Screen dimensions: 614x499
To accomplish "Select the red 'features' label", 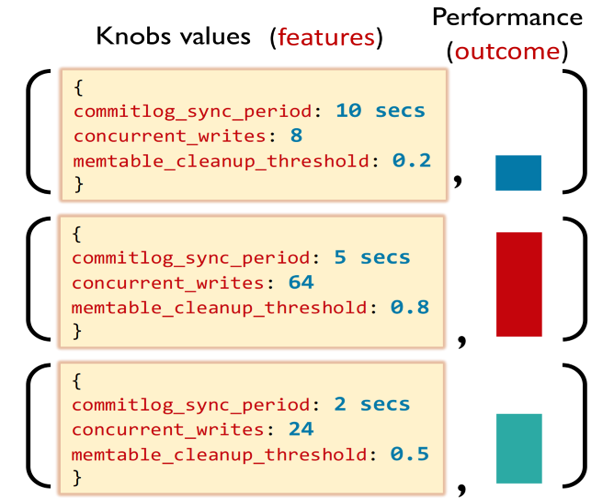I will pyautogui.click(x=328, y=37).
